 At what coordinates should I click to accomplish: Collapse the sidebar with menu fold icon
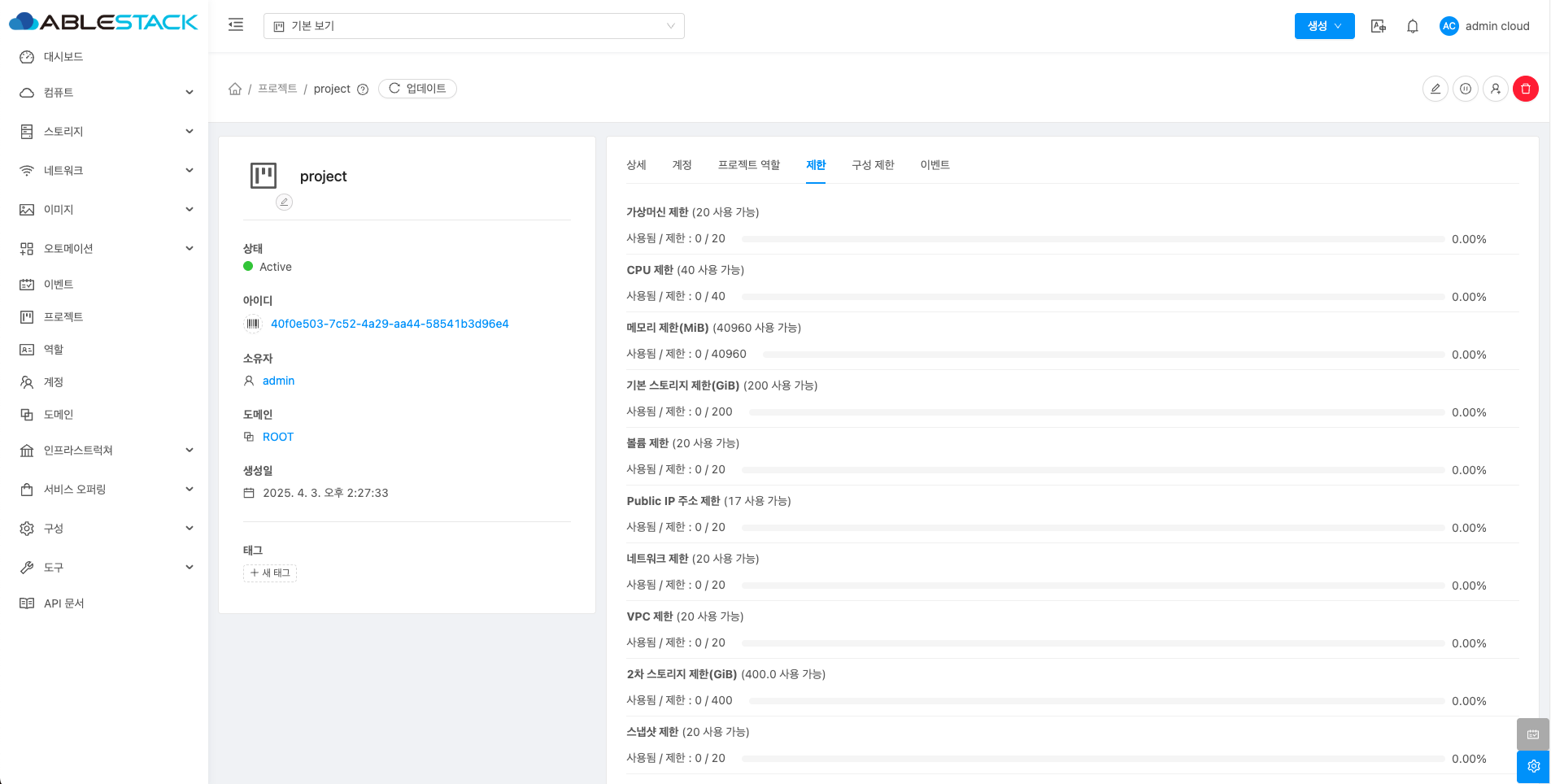pos(236,25)
